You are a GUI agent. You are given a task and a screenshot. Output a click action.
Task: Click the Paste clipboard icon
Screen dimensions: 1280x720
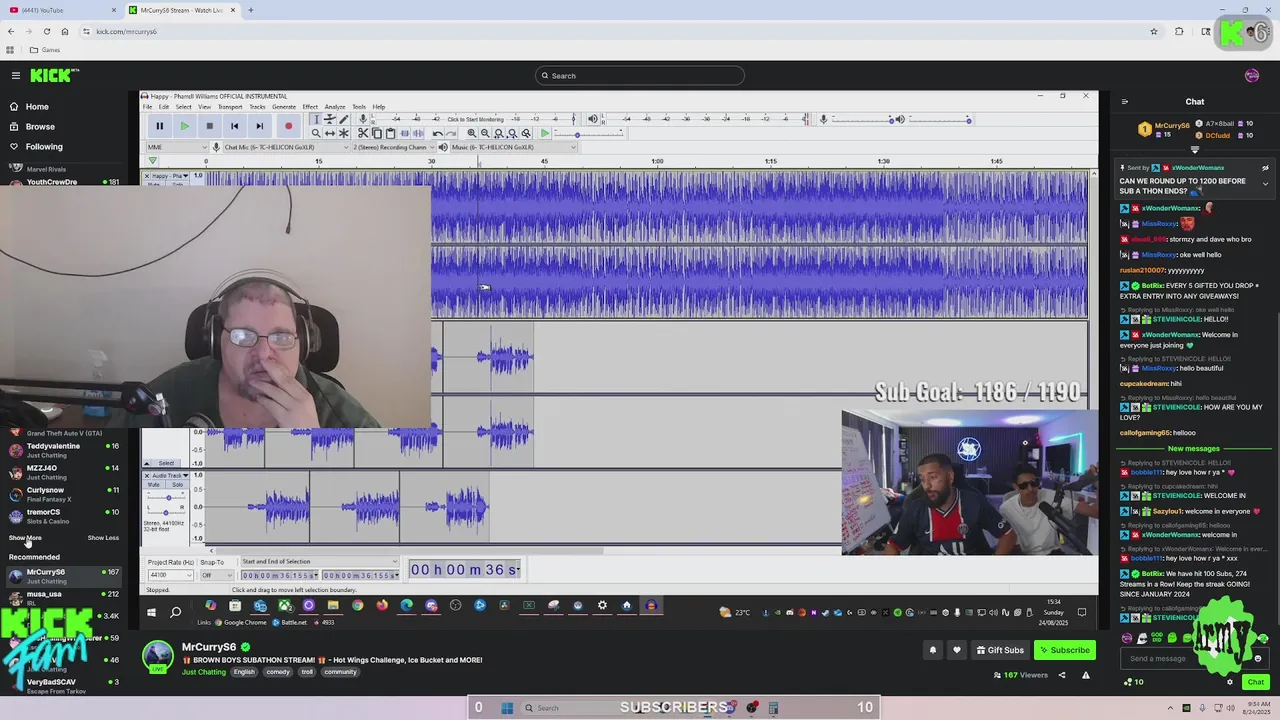391,133
